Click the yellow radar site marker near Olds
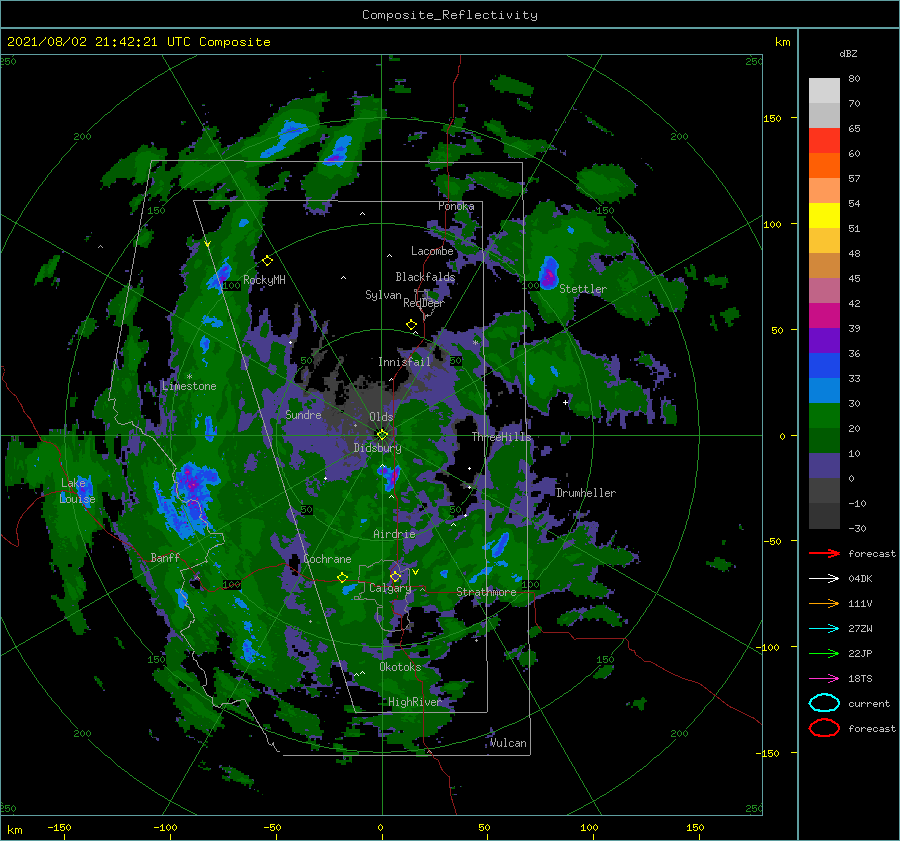Viewport: 900px width, 841px height. coord(382,435)
